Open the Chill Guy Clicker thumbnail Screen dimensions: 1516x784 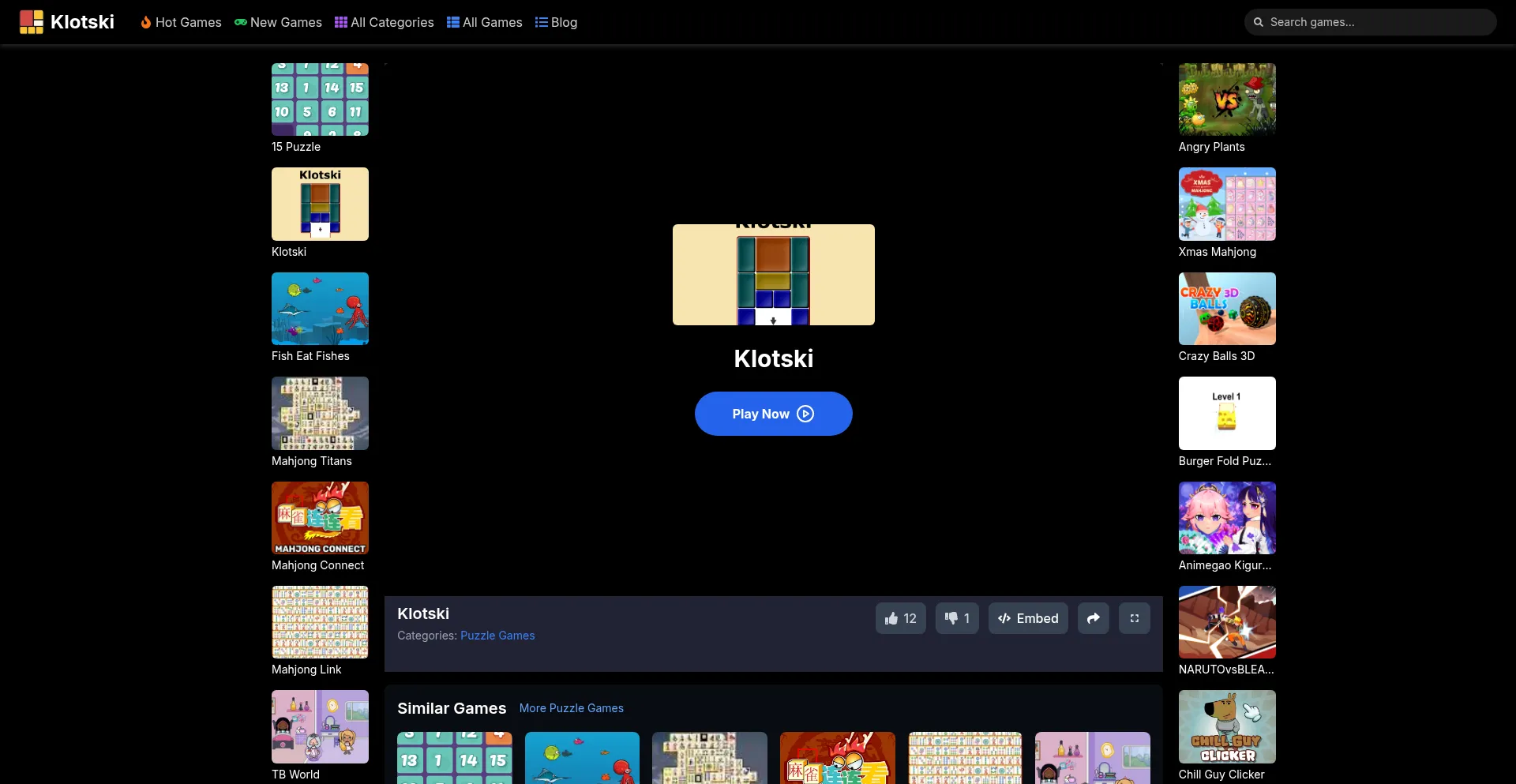click(1227, 726)
